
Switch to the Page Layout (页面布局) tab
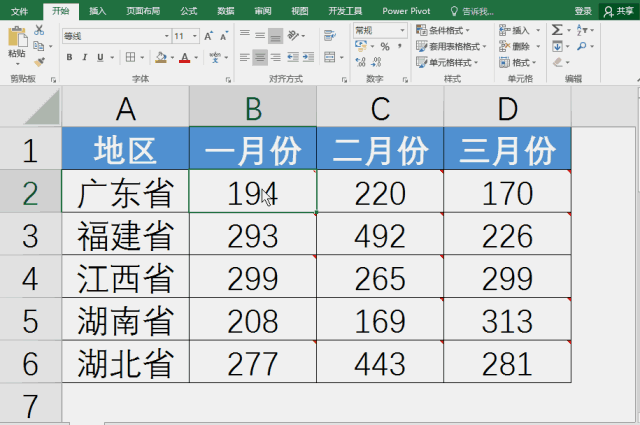(x=143, y=11)
